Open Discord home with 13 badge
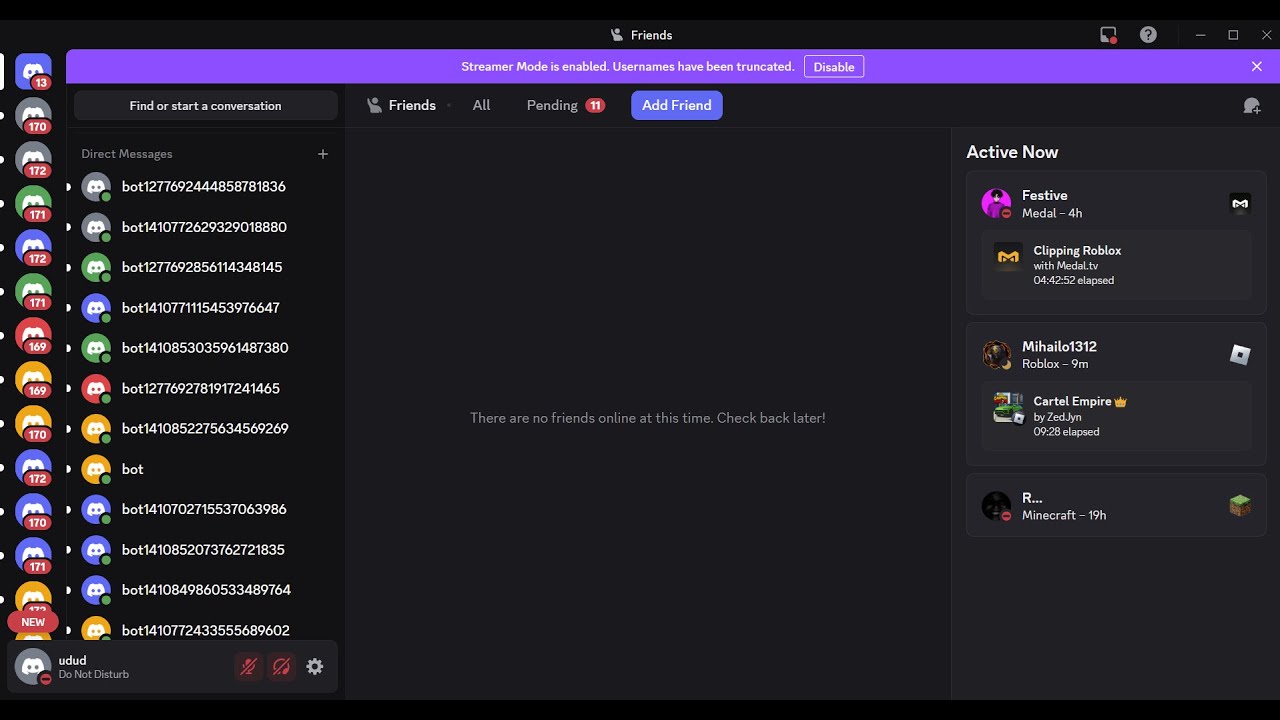Screen dimensions: 1280x720 coord(34,71)
